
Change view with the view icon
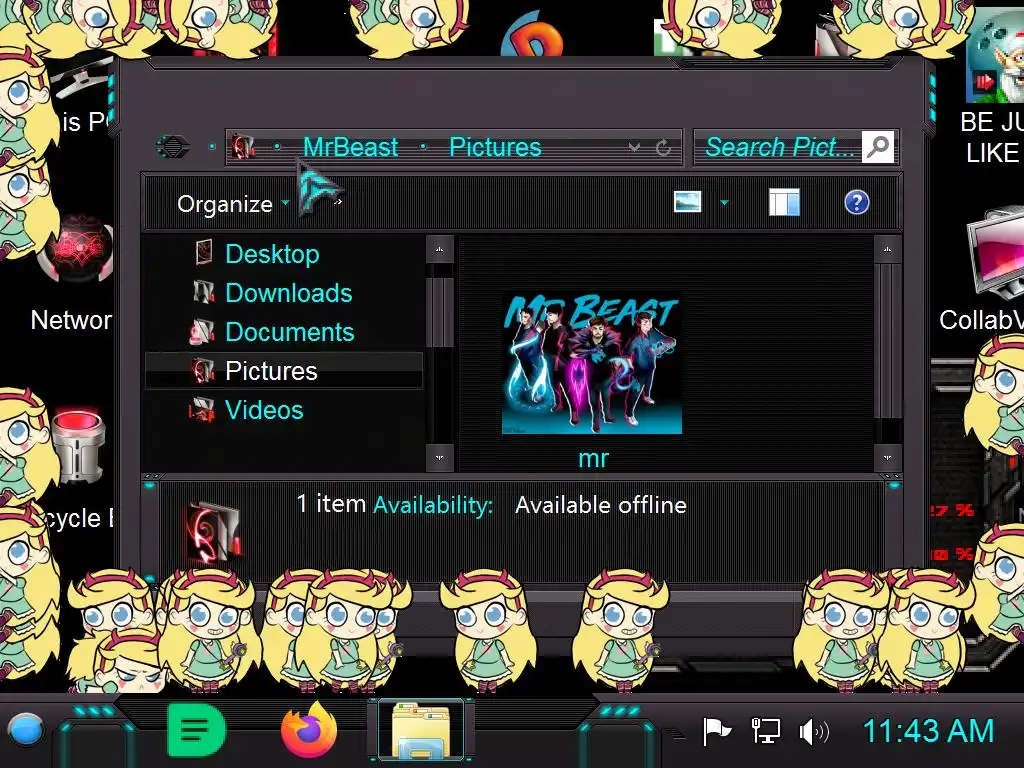pos(688,202)
